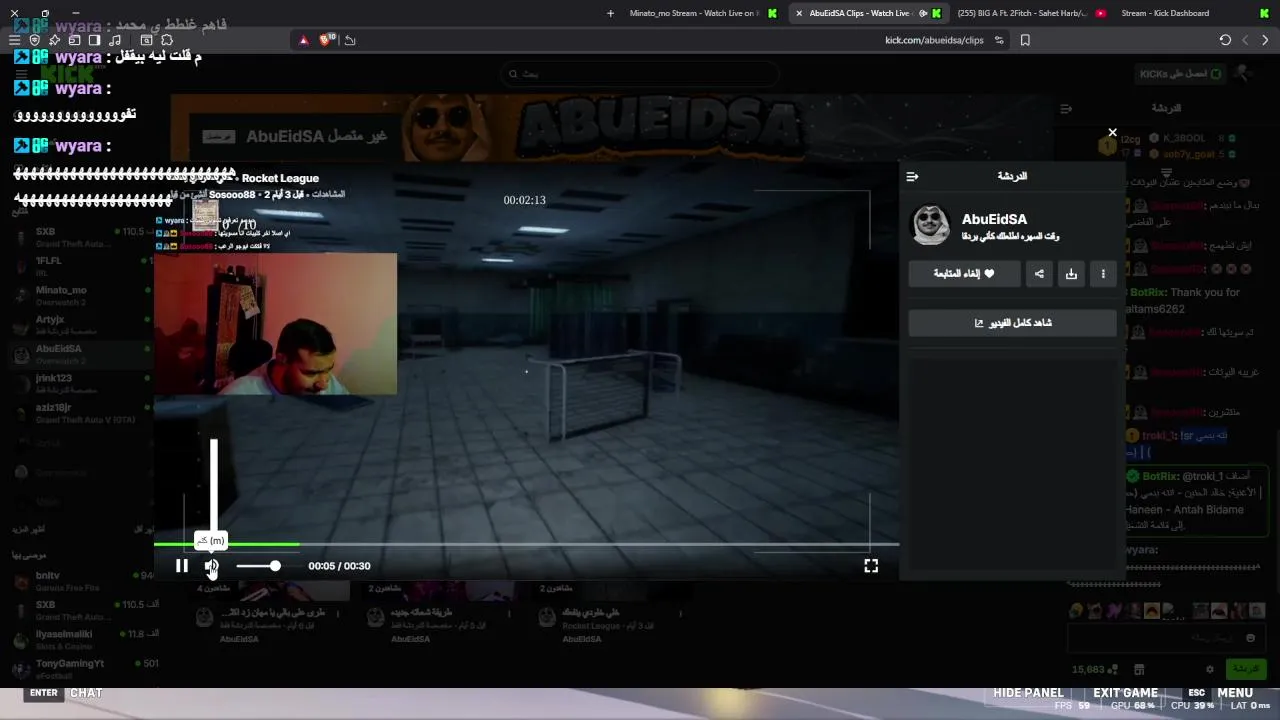Screen dimensions: 1280x720
Task: Bookmark this page
Action: [1025, 40]
